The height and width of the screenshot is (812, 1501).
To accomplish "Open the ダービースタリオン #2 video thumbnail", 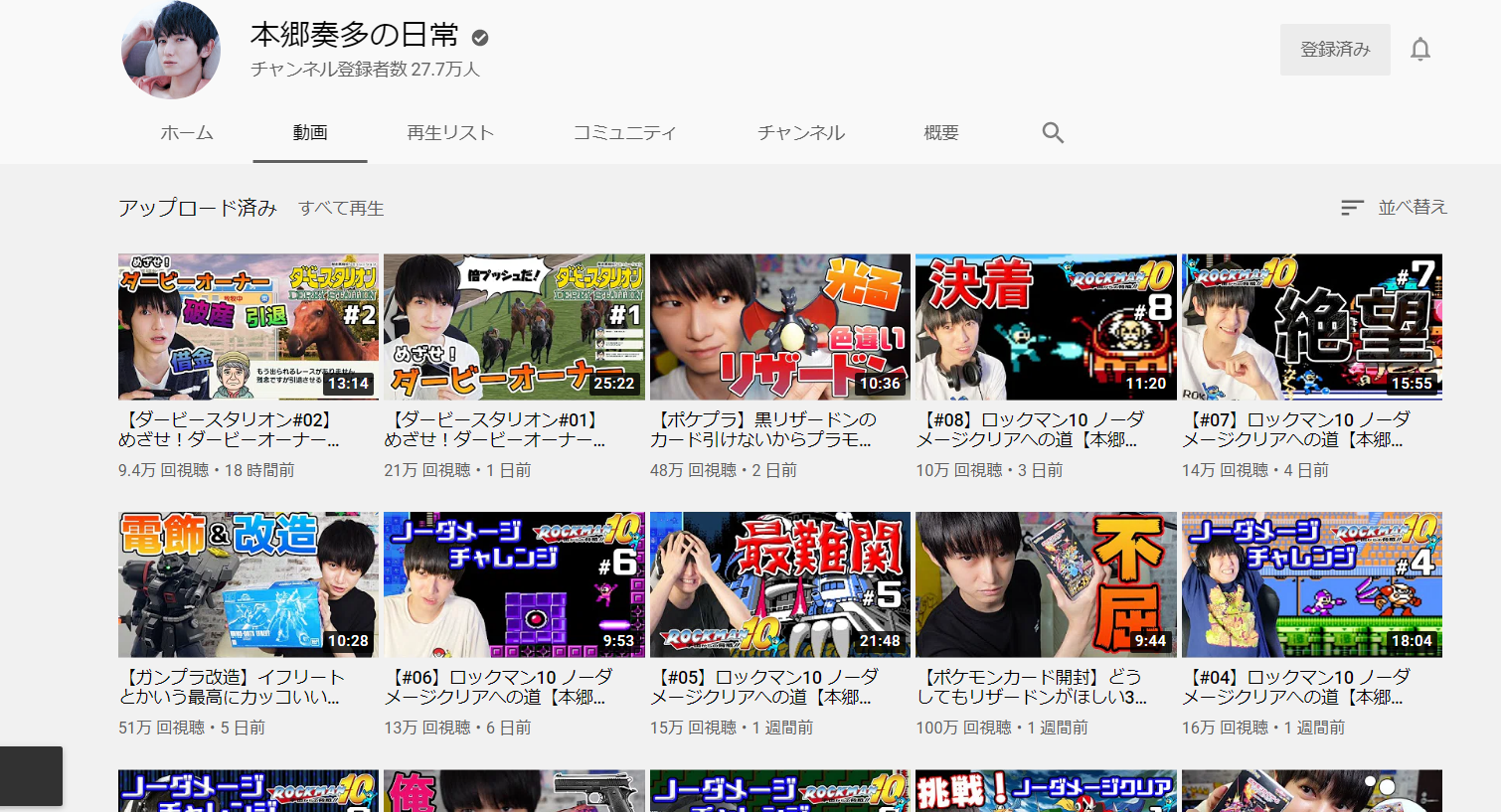I will 249,327.
